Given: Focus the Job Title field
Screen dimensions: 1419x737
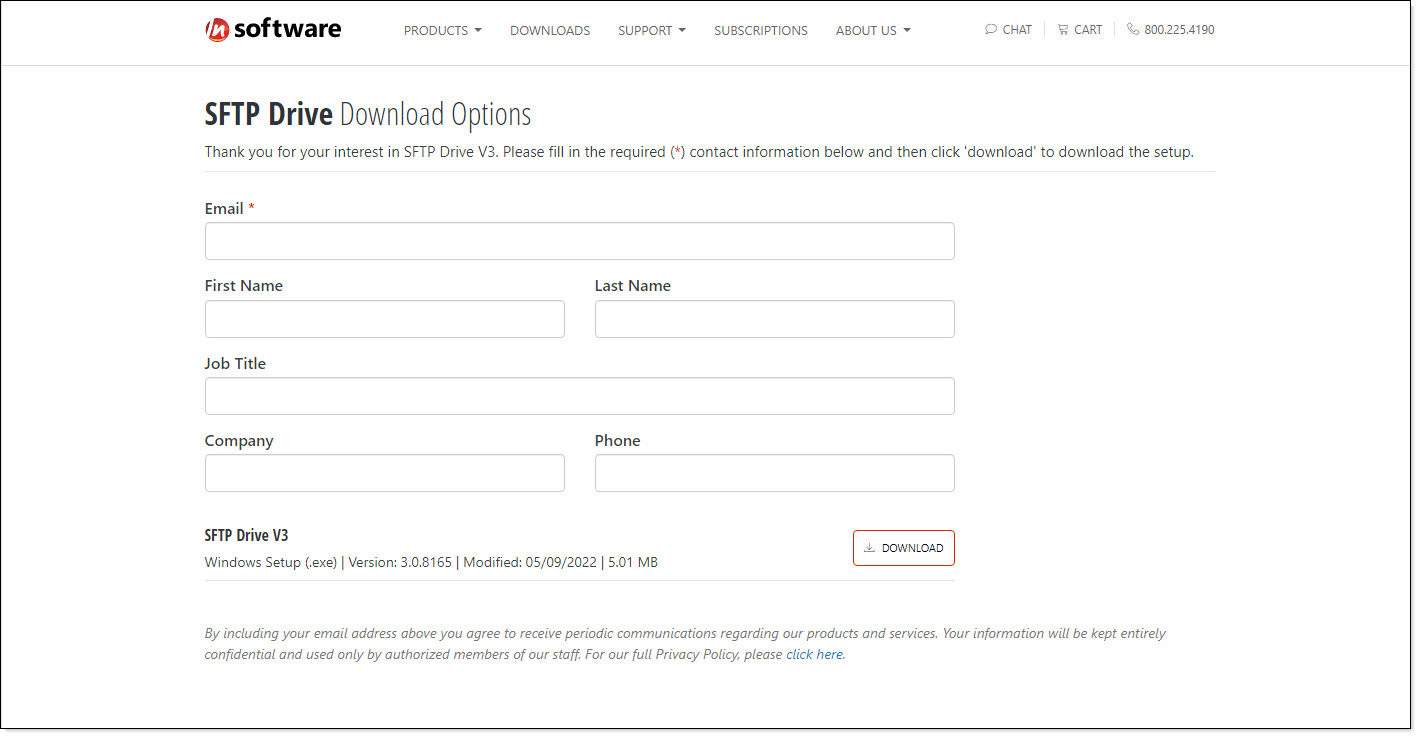Looking at the screenshot, I should (580, 396).
